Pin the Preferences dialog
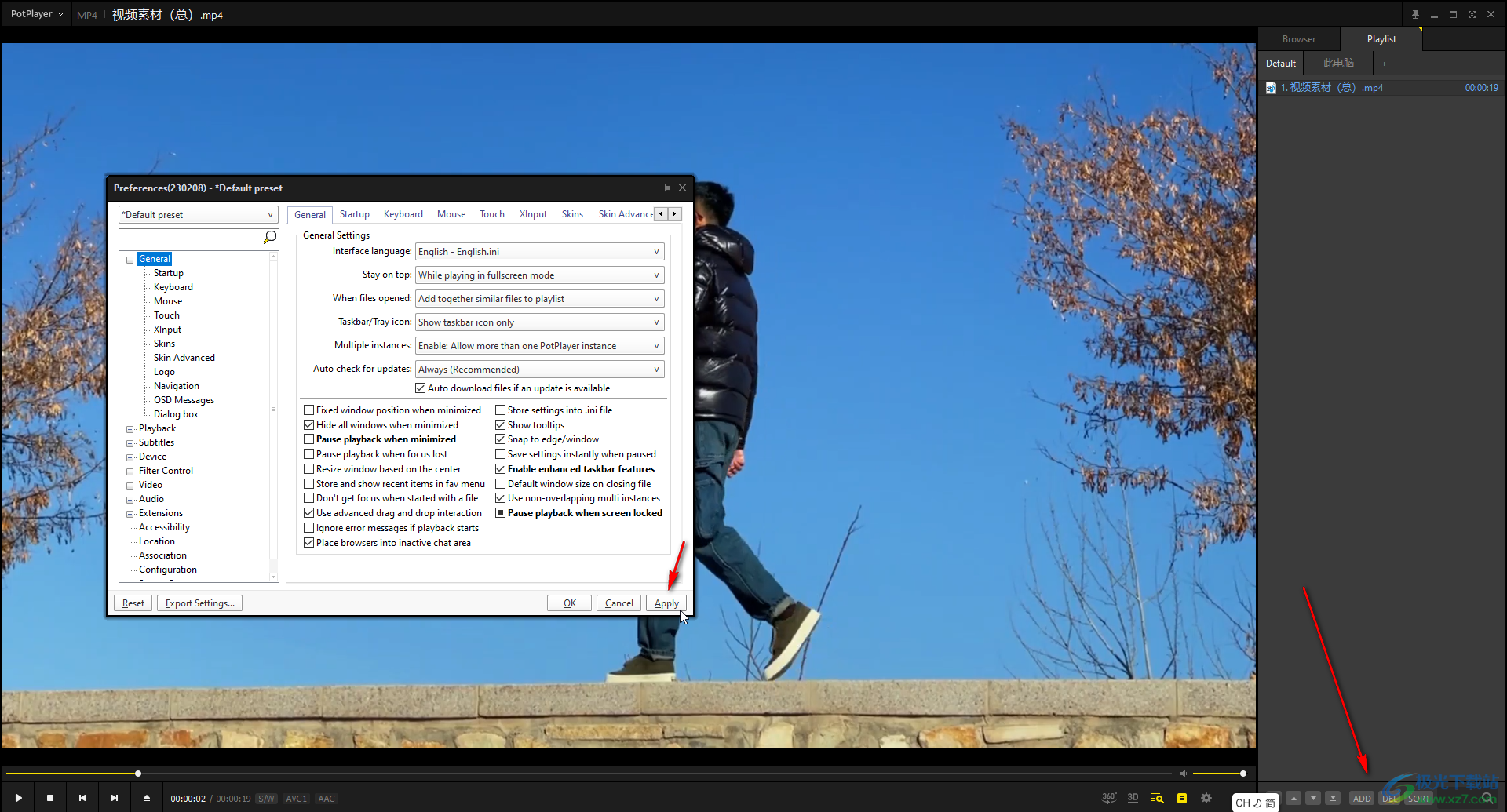This screenshot has width=1507, height=812. tap(666, 188)
